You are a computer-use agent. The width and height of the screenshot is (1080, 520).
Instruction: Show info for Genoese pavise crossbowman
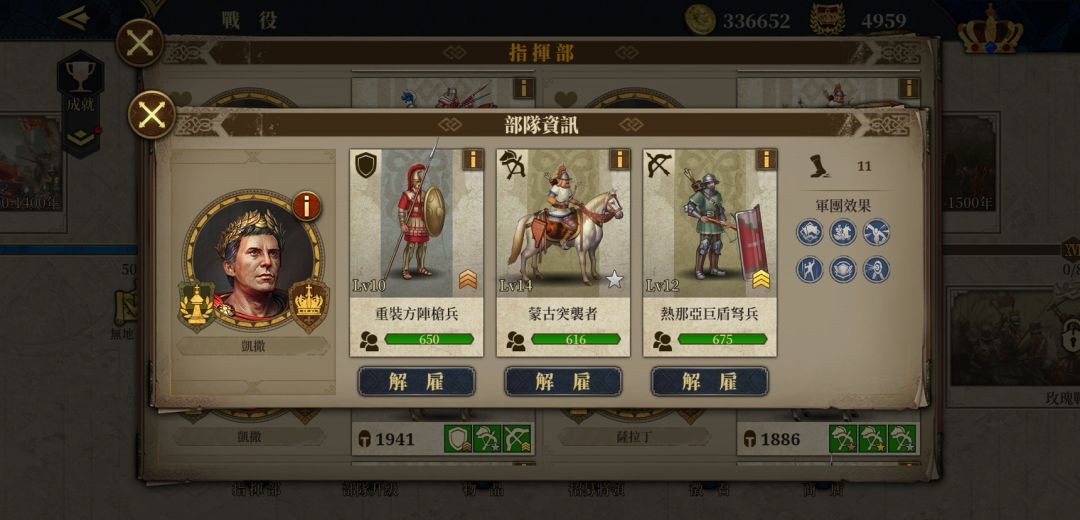click(x=766, y=159)
